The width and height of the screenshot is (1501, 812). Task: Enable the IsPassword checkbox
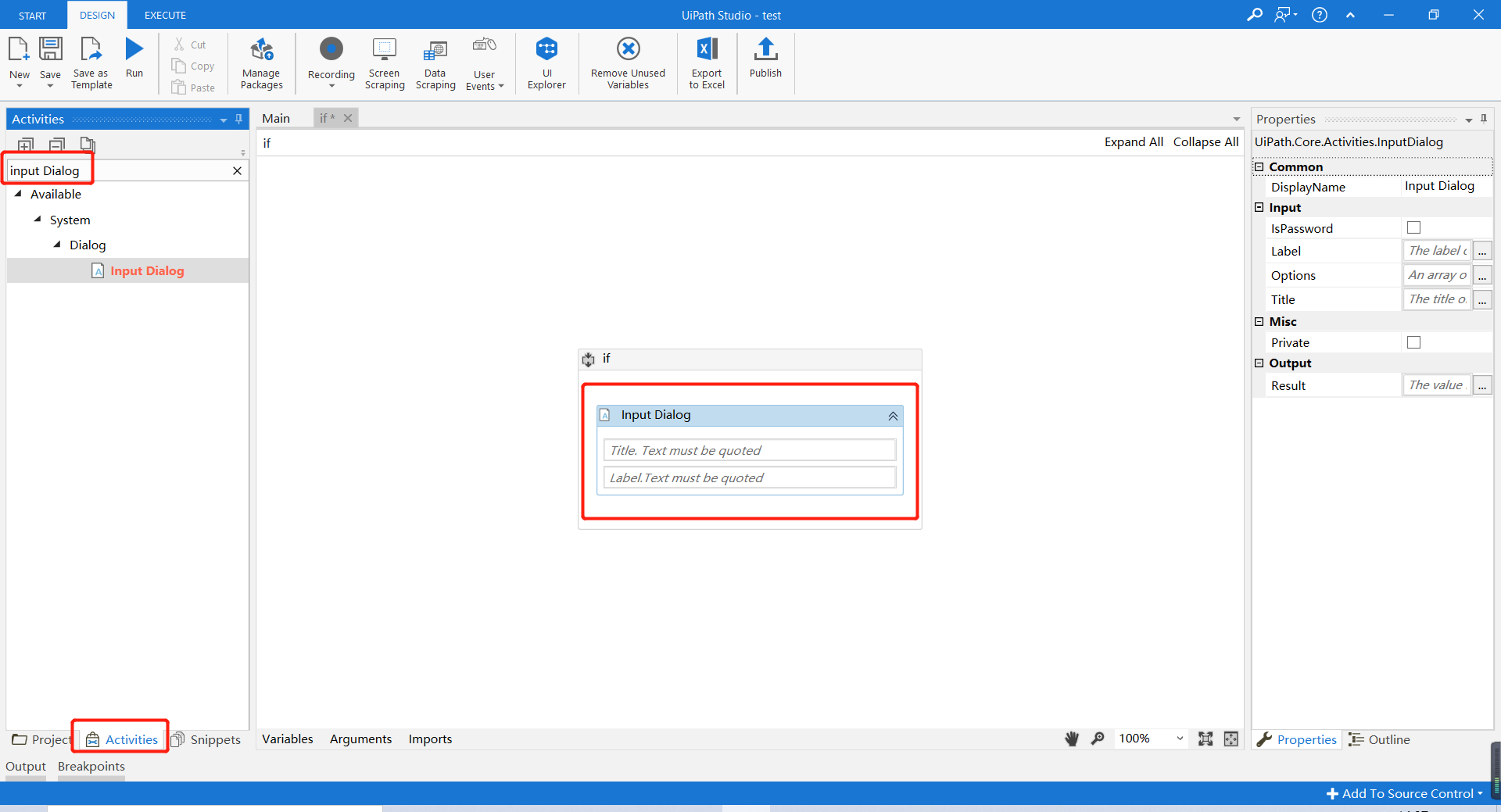[x=1413, y=227]
